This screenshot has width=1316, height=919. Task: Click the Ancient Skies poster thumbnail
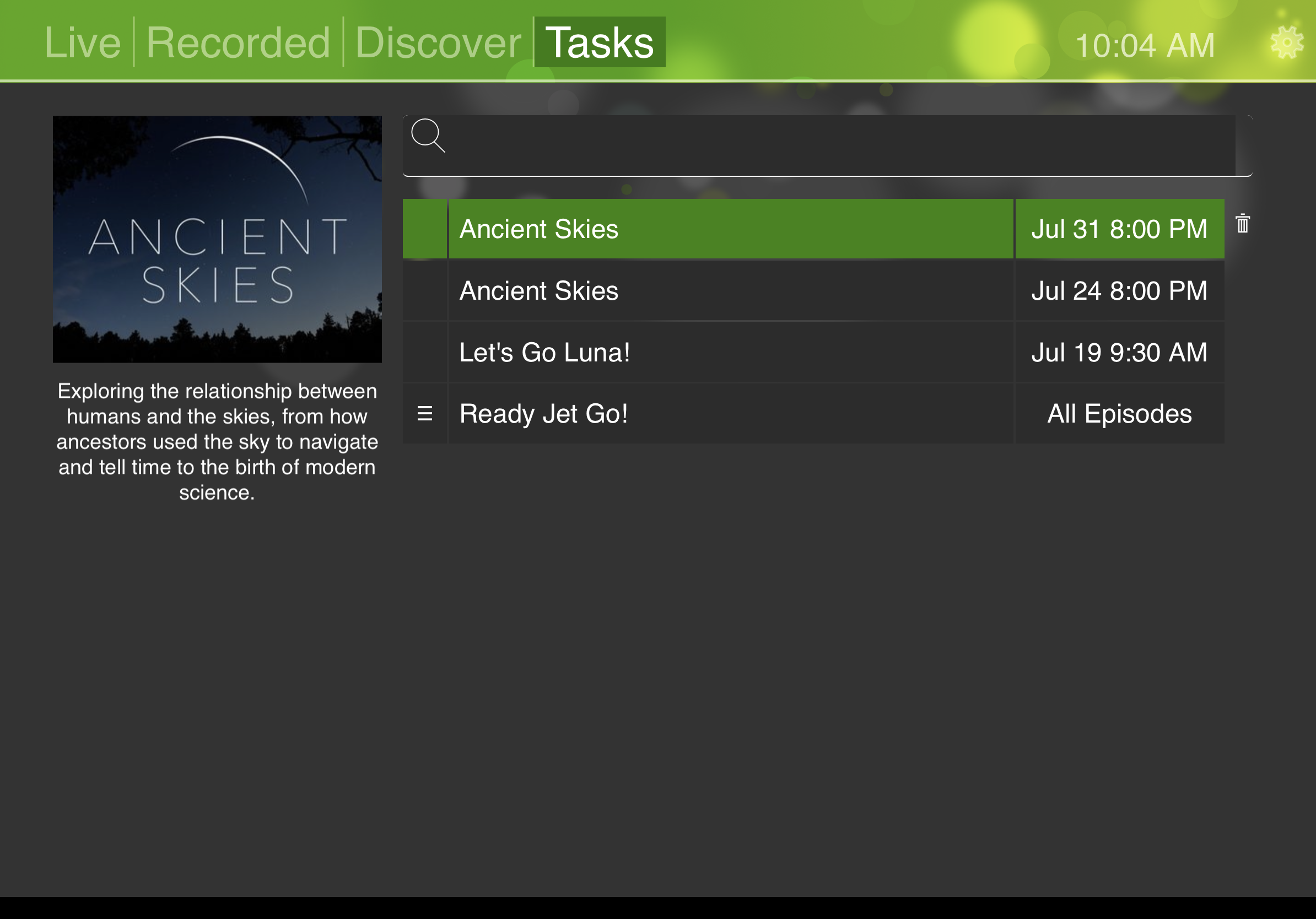coord(217,239)
